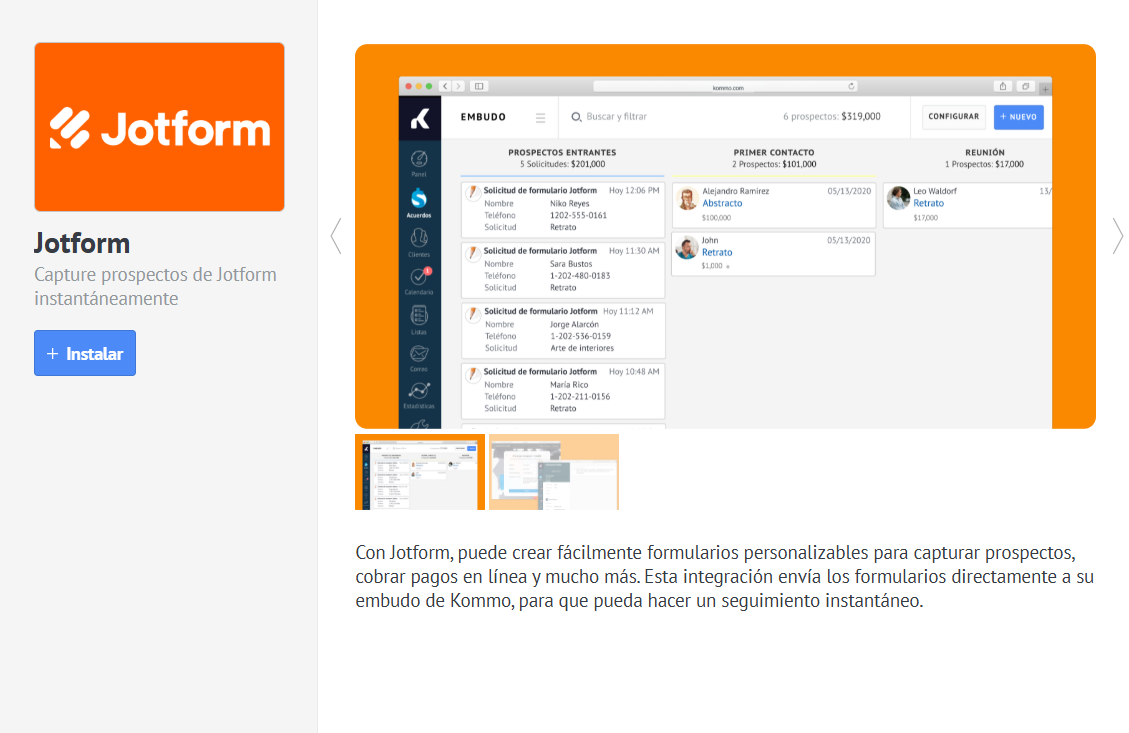1129x733 pixels.
Task: Open the Correo sidebar icon
Action: (x=419, y=356)
